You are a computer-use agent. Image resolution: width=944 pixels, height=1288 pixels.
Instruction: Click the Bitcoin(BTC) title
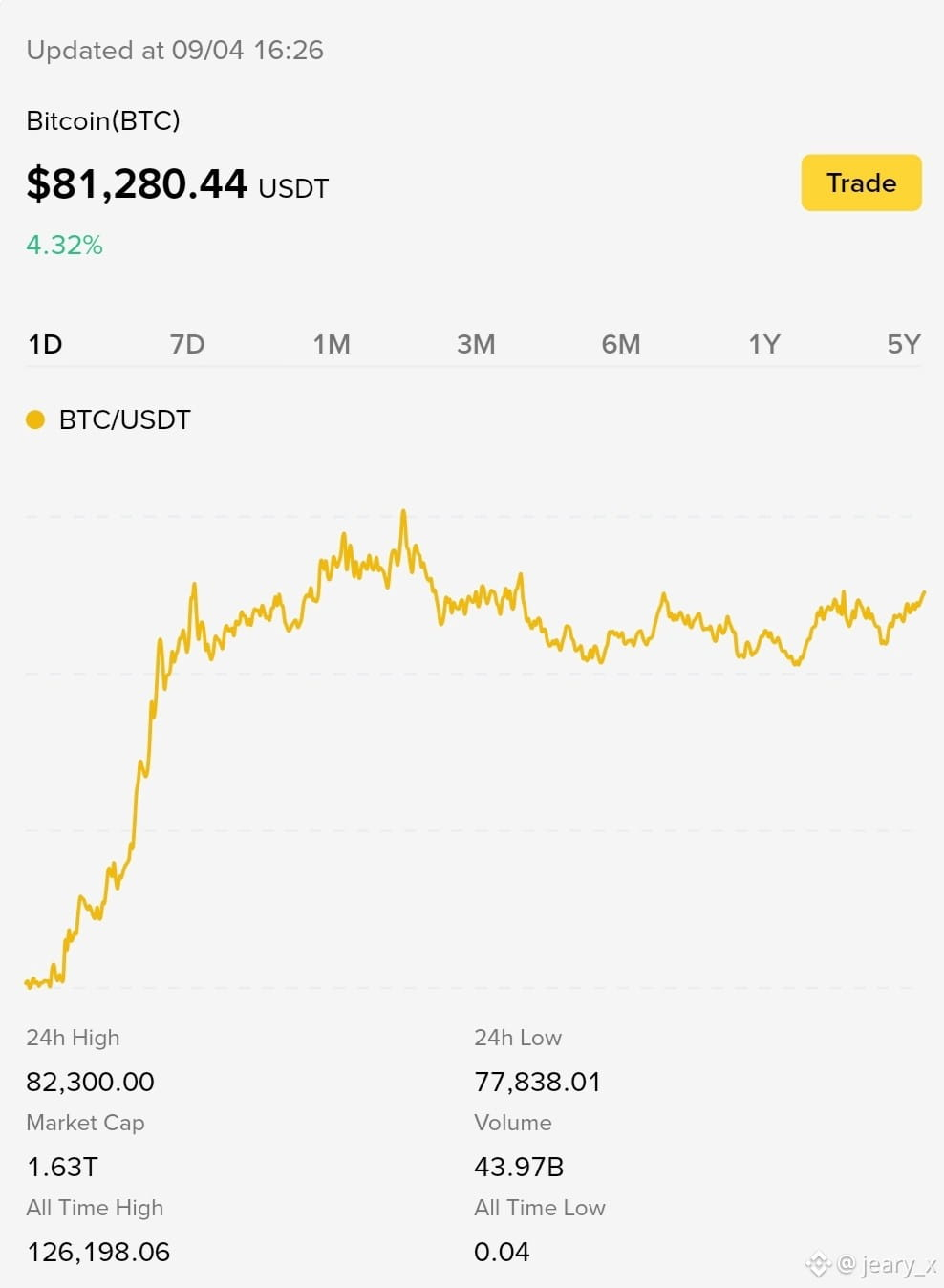[103, 120]
